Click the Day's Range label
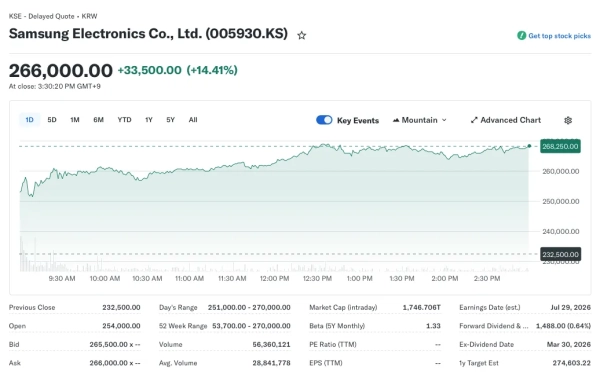Image resolution: width=600 pixels, height=374 pixels. click(178, 307)
